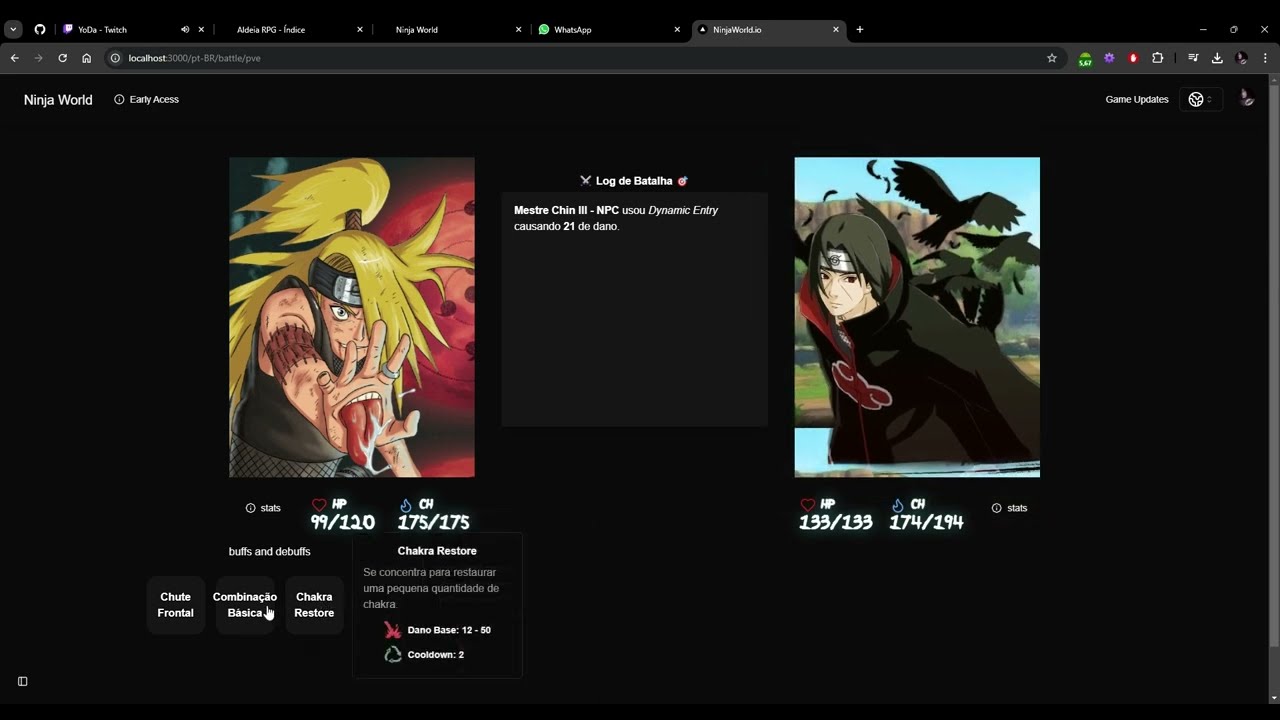
Task: Close the WhatsApp browser tab
Action: click(677, 30)
